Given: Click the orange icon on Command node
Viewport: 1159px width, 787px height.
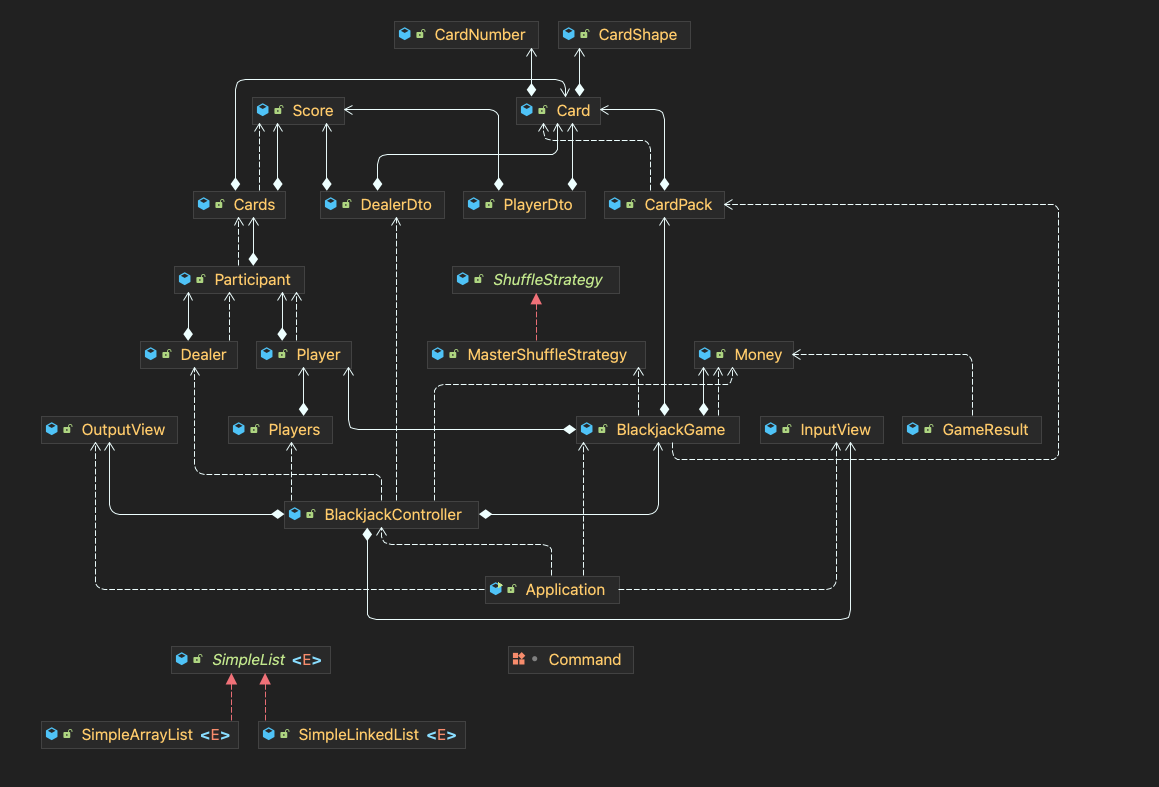Looking at the screenshot, I should point(518,660).
